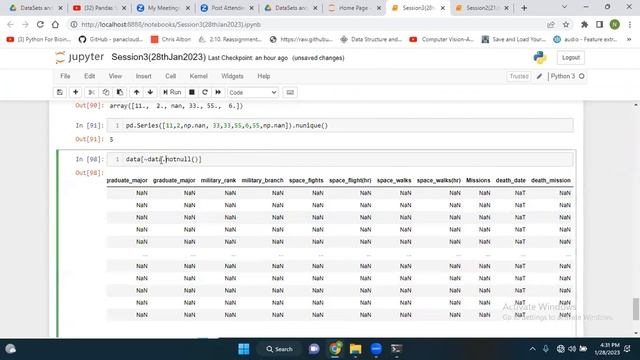Click into code cell In [91]

tap(340, 126)
